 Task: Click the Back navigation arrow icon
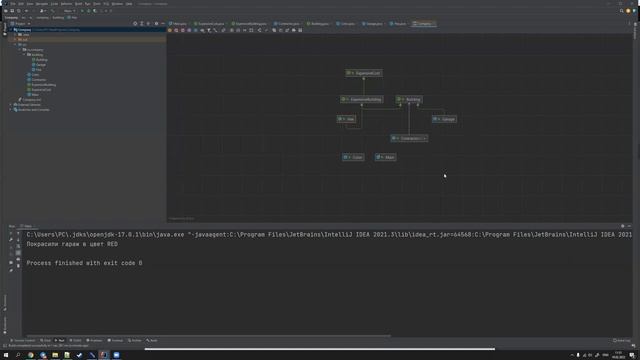(27, 11)
